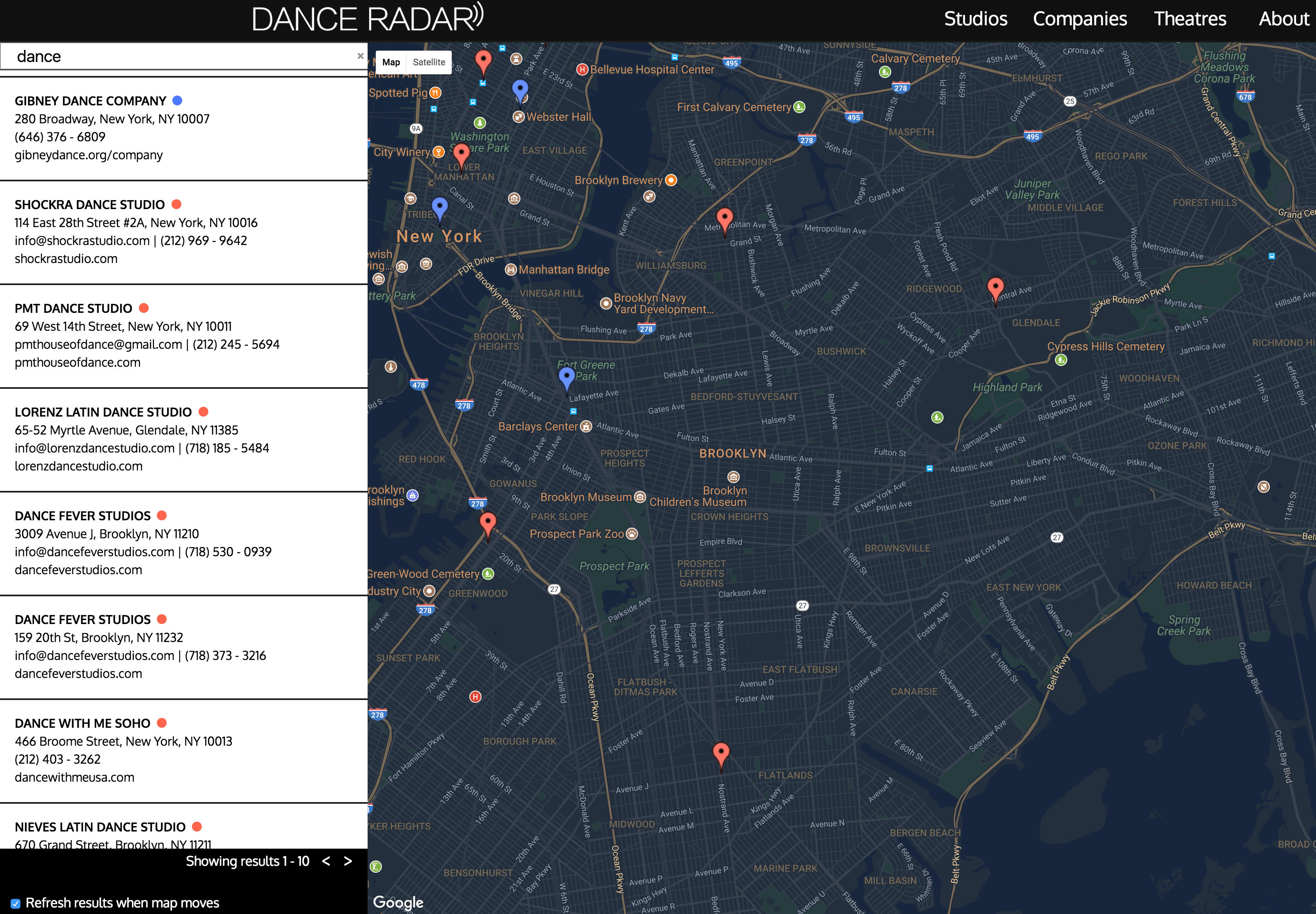1316x914 pixels.
Task: Click the Bellevue Hospital Center map icon
Action: tap(582, 70)
